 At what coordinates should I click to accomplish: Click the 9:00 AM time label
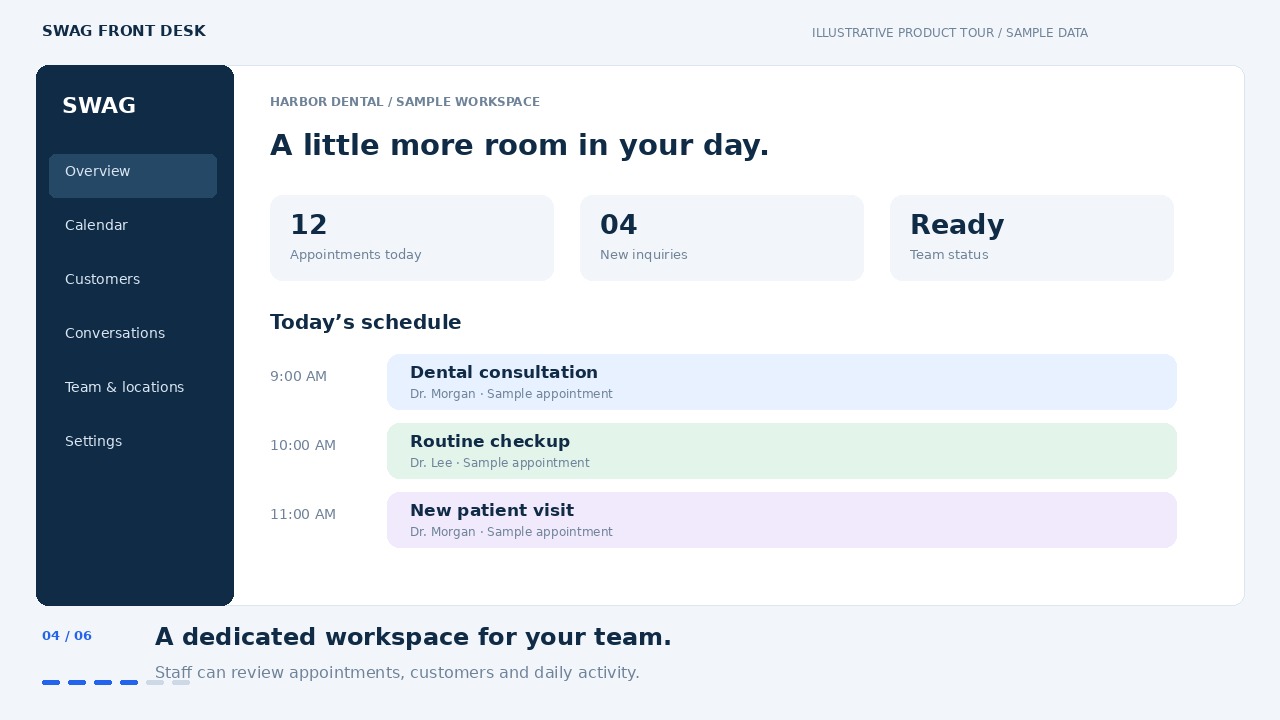pos(298,377)
